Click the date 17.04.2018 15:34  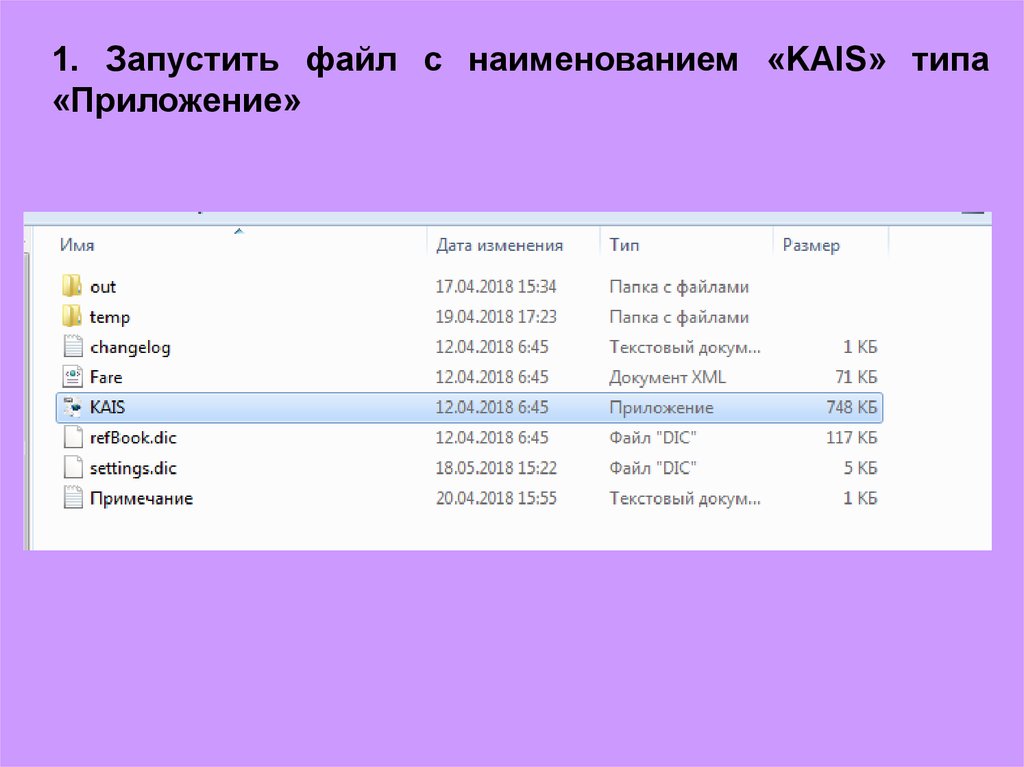[496, 286]
